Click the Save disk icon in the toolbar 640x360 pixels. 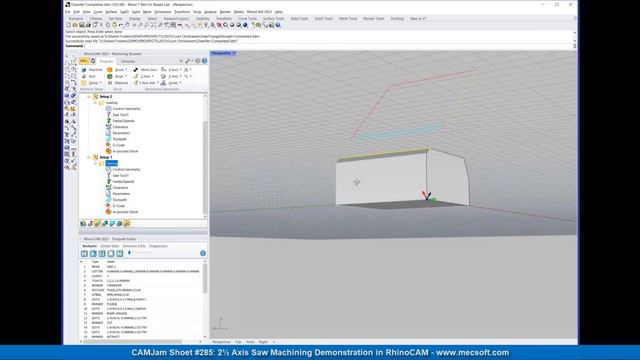click(82, 25)
